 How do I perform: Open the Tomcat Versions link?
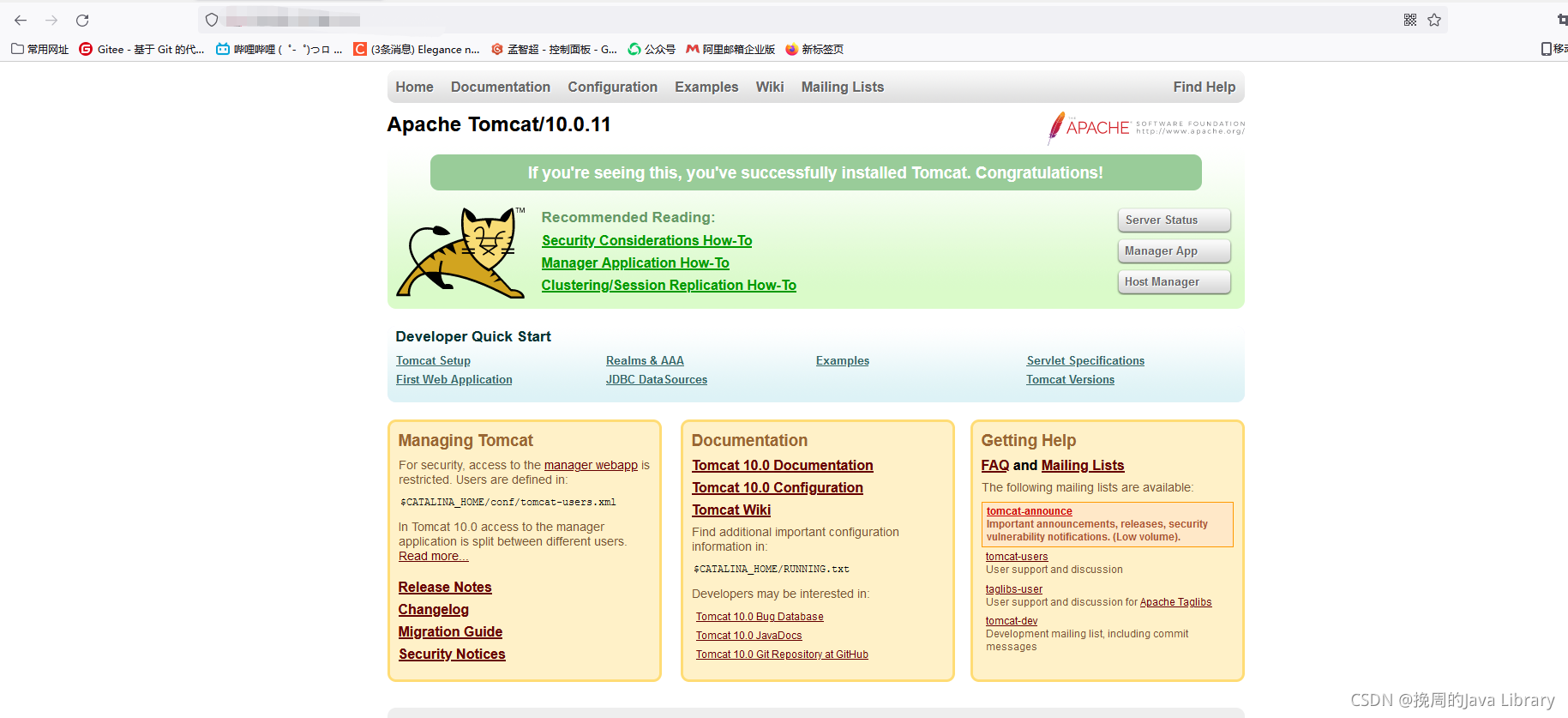1071,380
